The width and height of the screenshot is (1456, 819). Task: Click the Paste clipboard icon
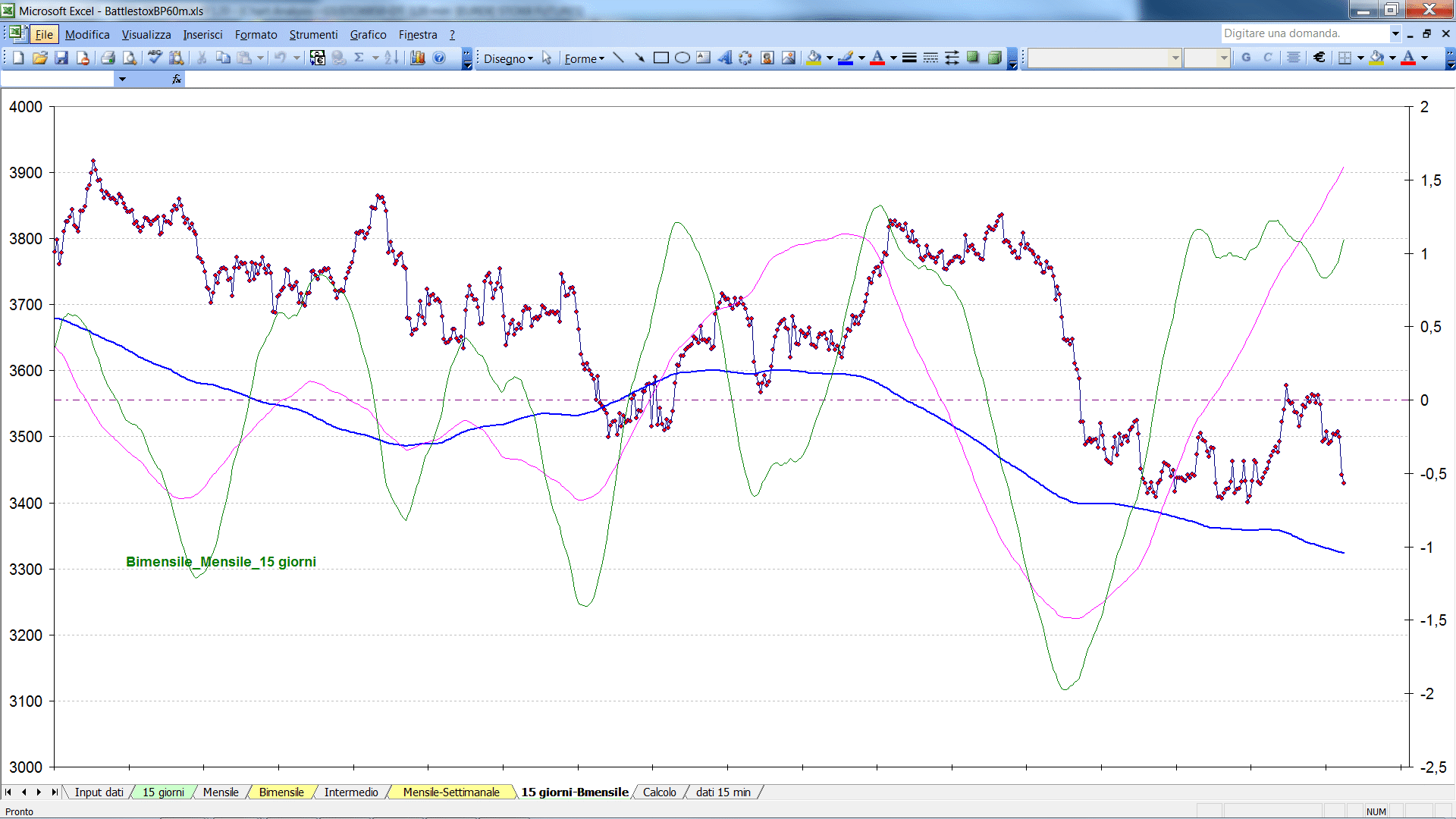tap(244, 58)
